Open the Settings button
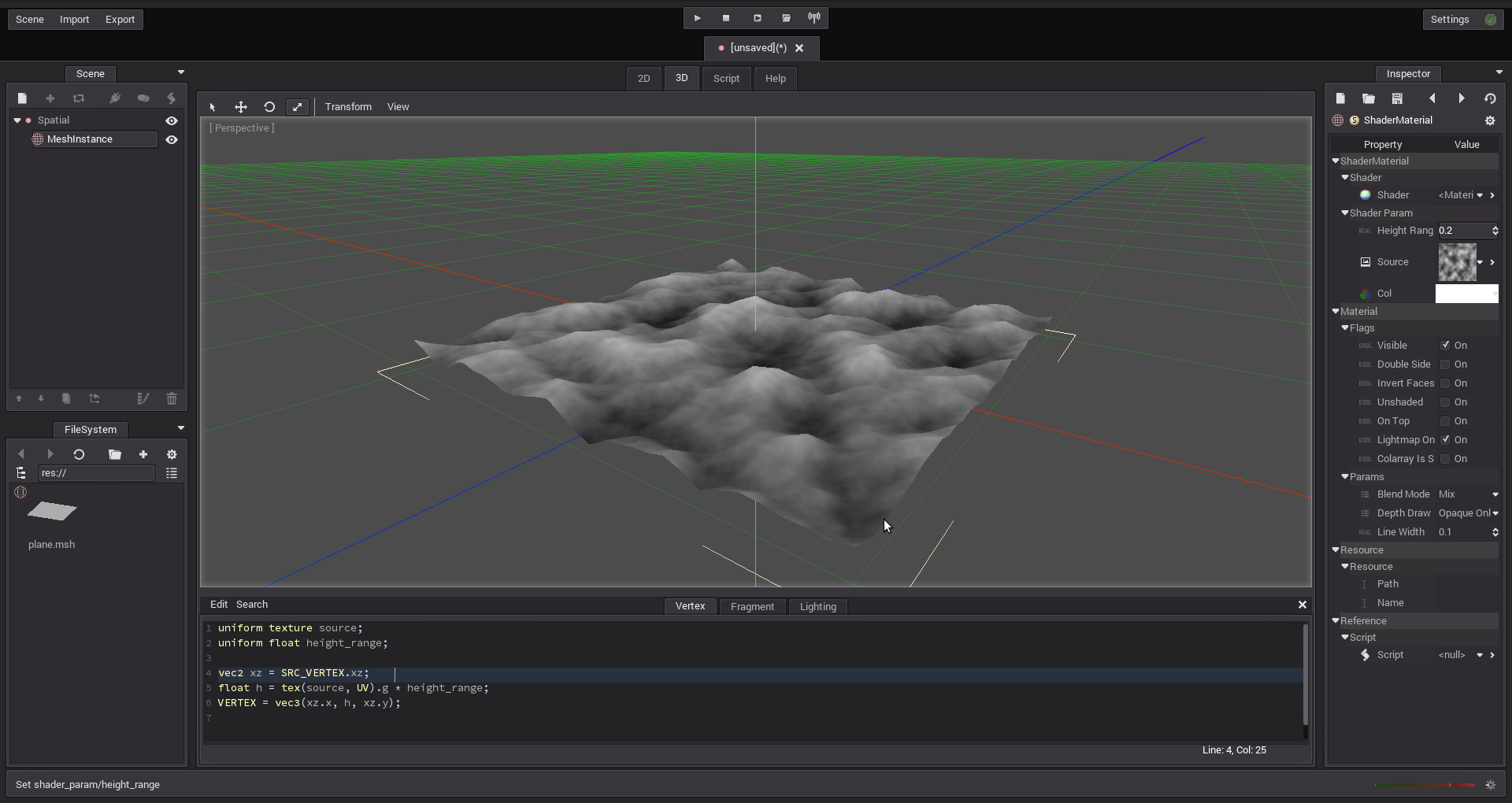 pos(1462,20)
